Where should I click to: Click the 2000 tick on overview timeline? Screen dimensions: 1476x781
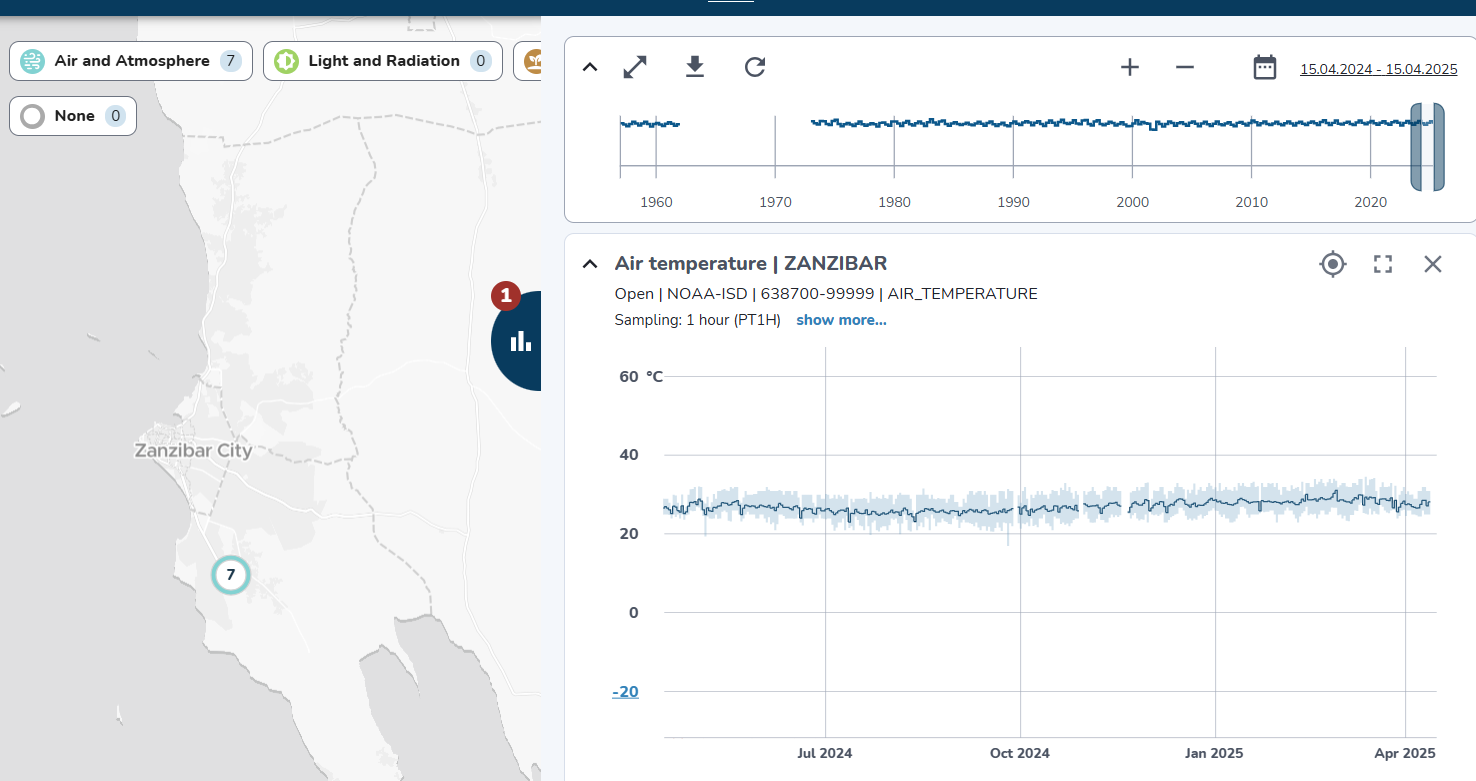coord(1133,202)
